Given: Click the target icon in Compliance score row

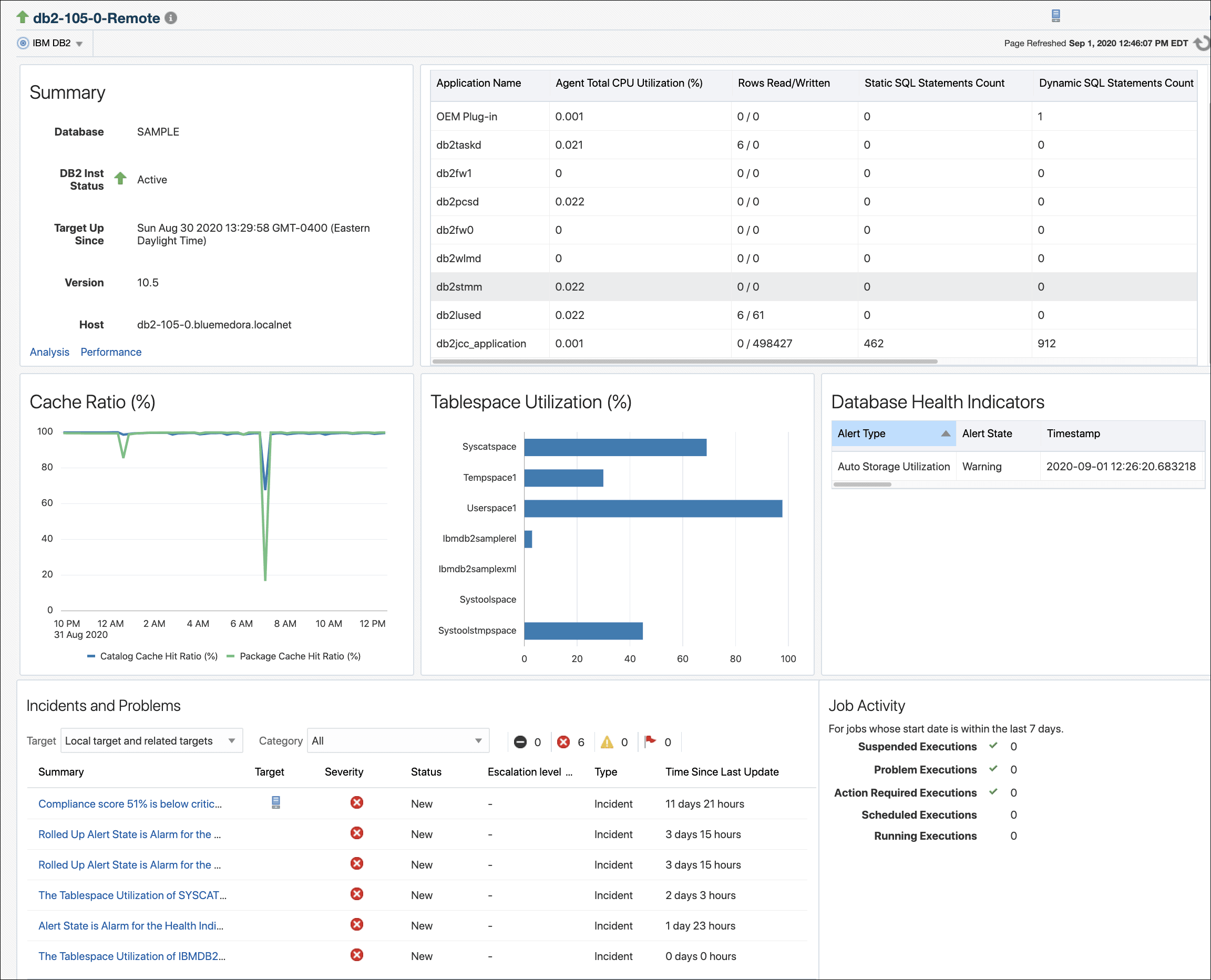Looking at the screenshot, I should (x=275, y=802).
